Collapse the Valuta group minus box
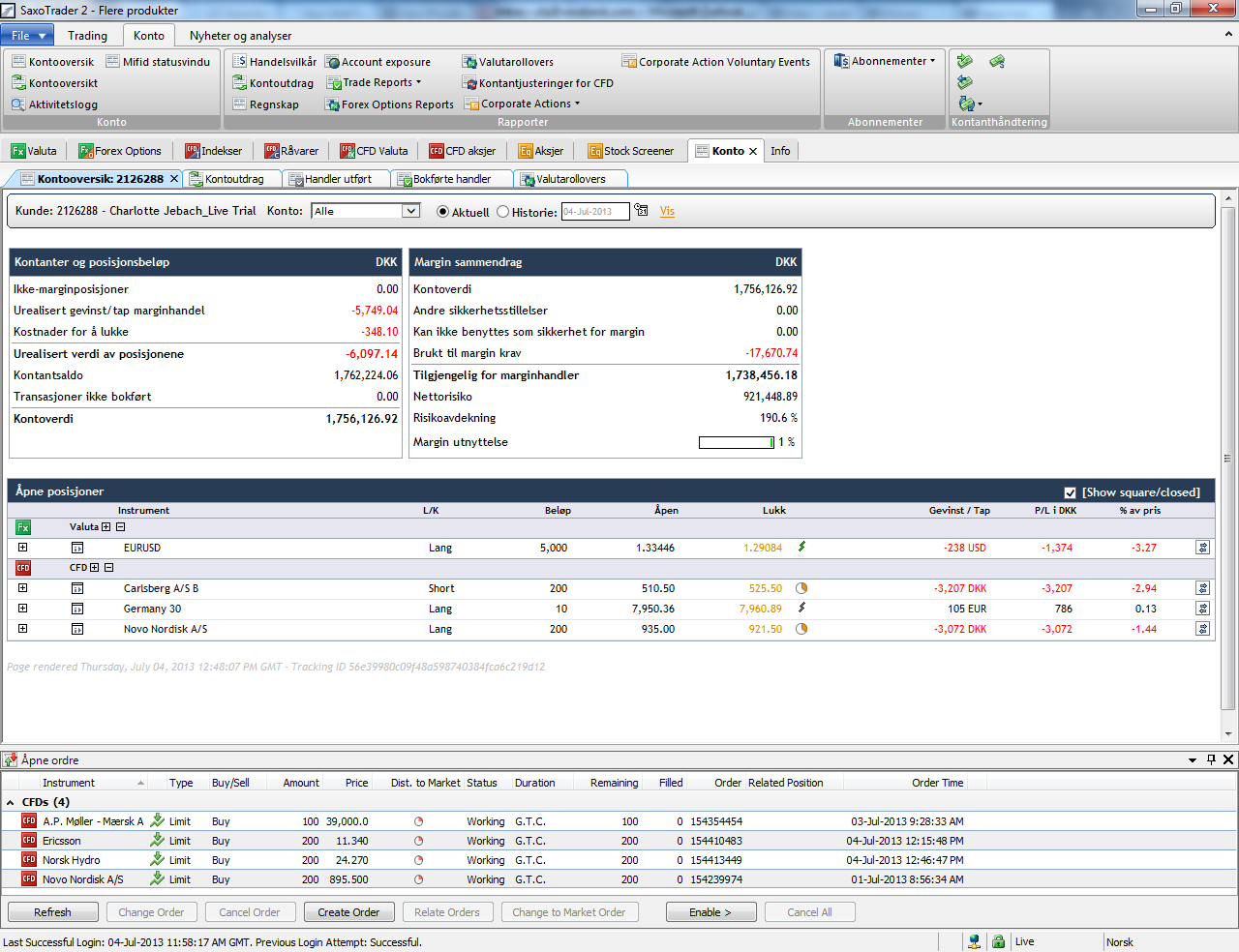Viewport: 1239px width, 952px height. pyautogui.click(x=121, y=527)
